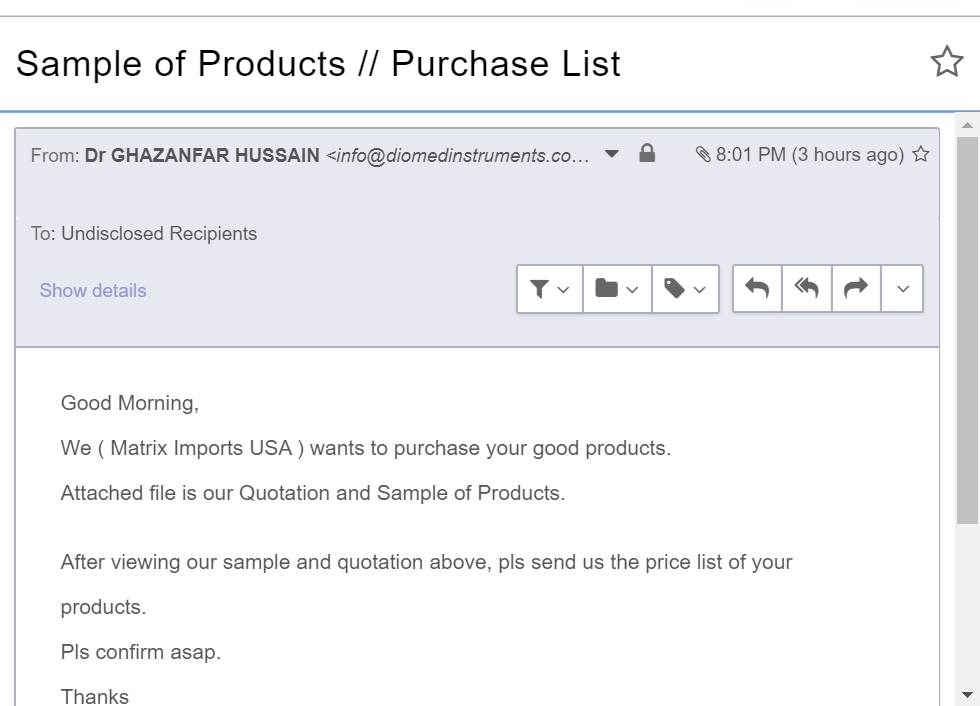Click the scrollbar down arrow
Screen dimensions: 980x706
click(967, 695)
